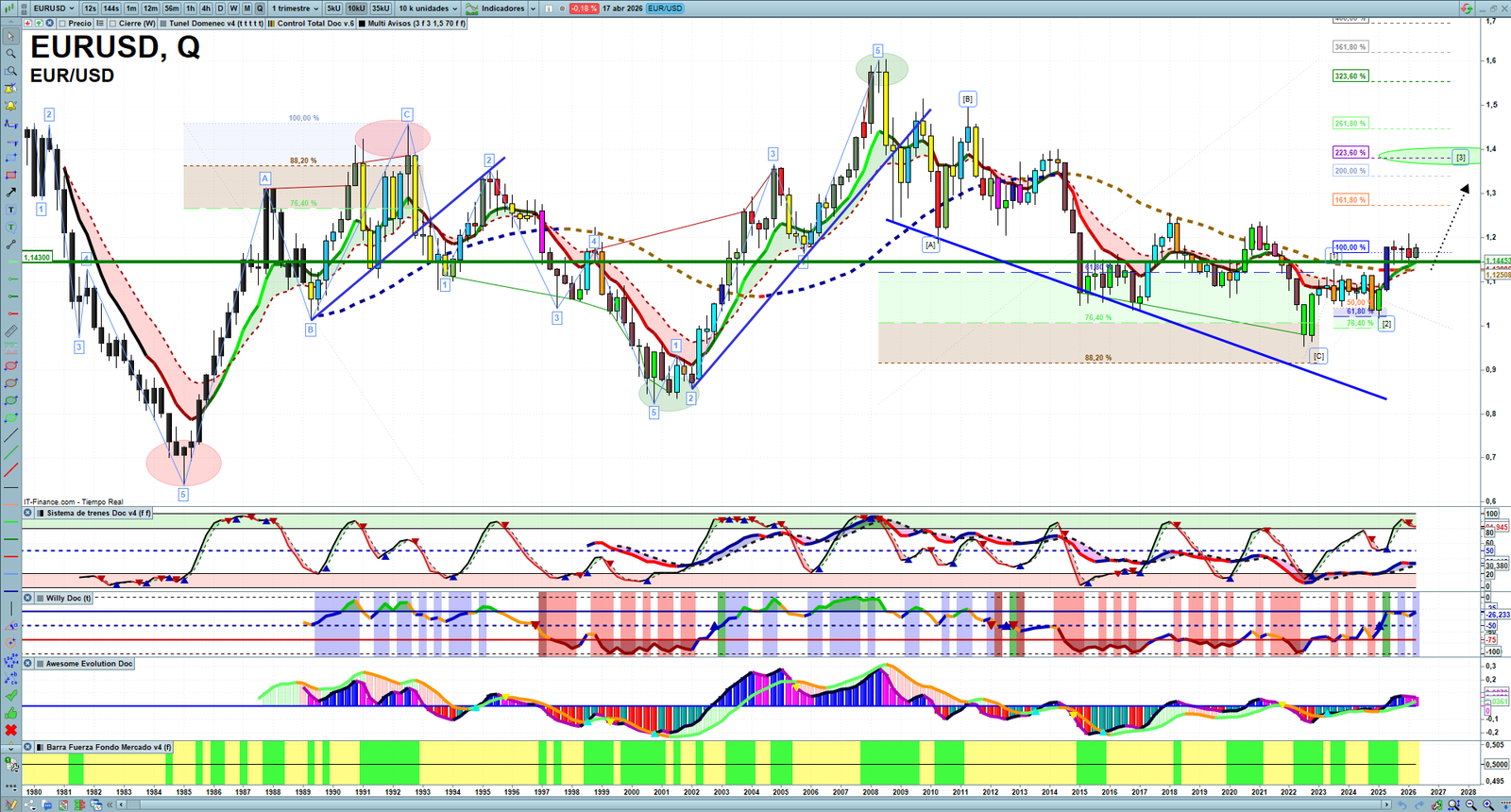This screenshot has width=1511, height=812.
Task: Expand the left toolbar arrow at the top
Action: 10,24
